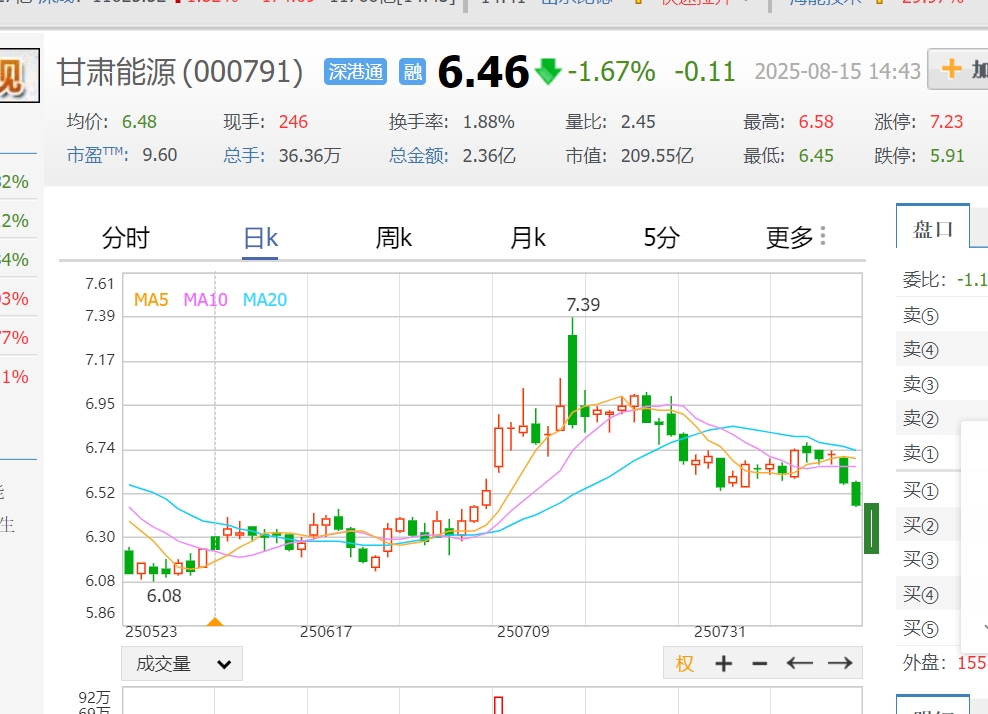
Task: Click the 最低 value 6.45
Action: (816, 156)
